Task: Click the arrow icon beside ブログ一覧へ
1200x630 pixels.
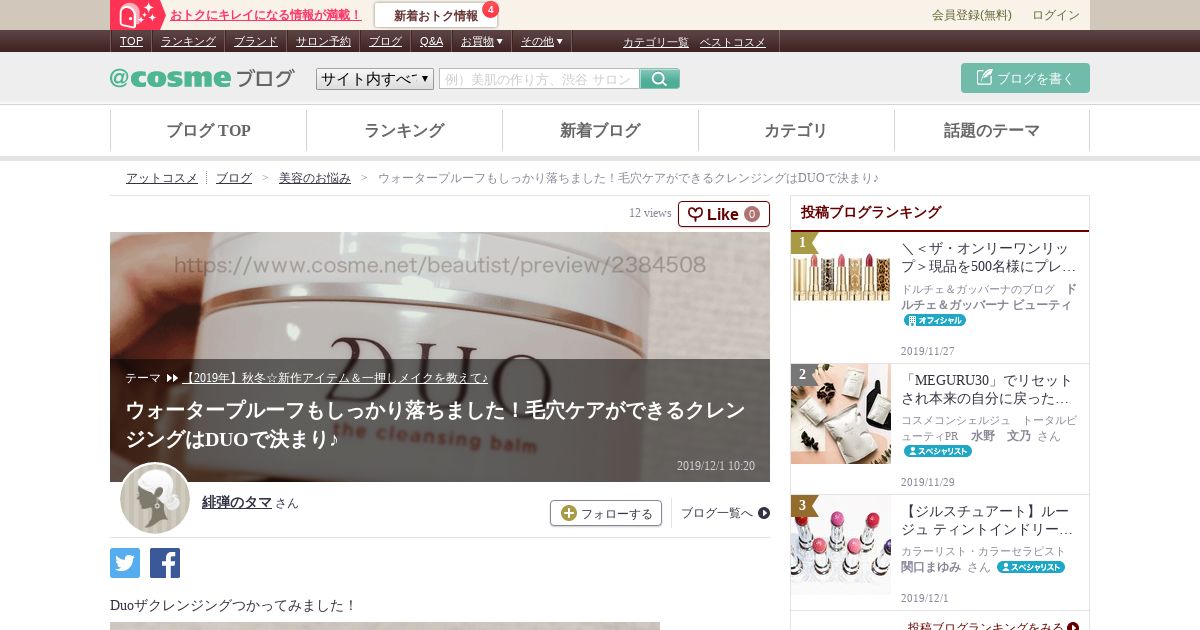Action: pos(764,513)
